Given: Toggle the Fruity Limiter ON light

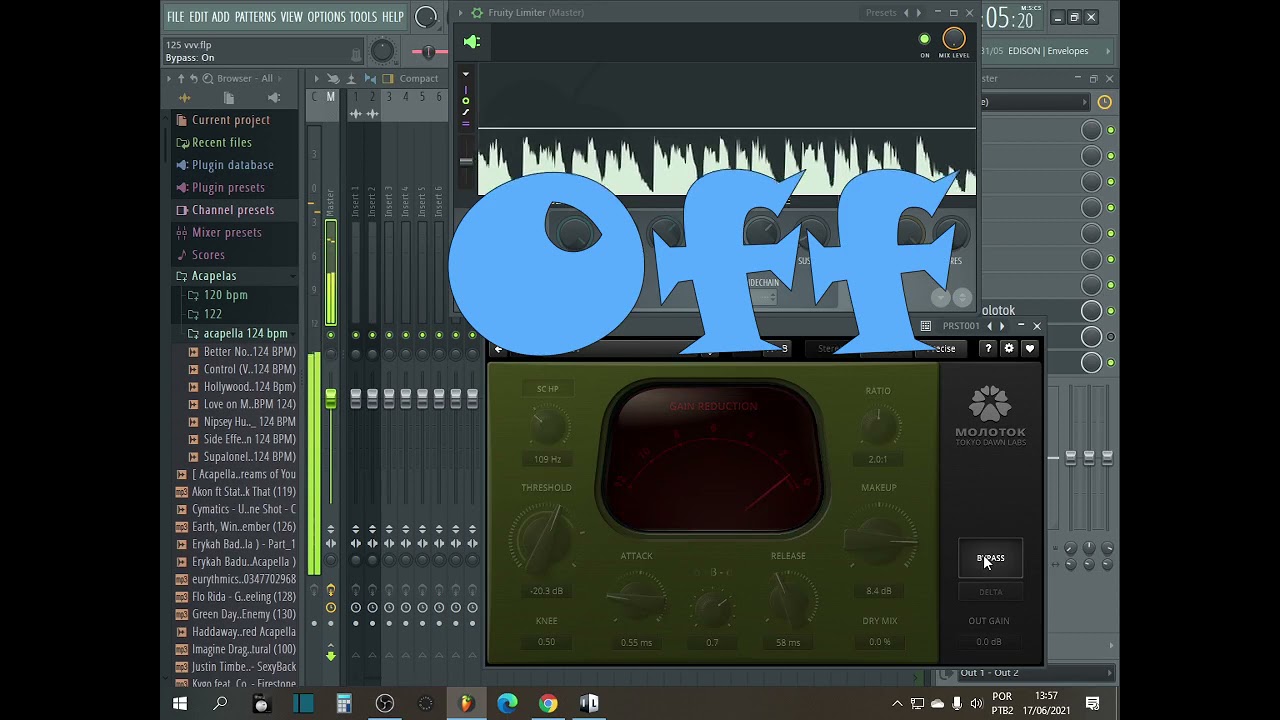Looking at the screenshot, I should point(924,40).
